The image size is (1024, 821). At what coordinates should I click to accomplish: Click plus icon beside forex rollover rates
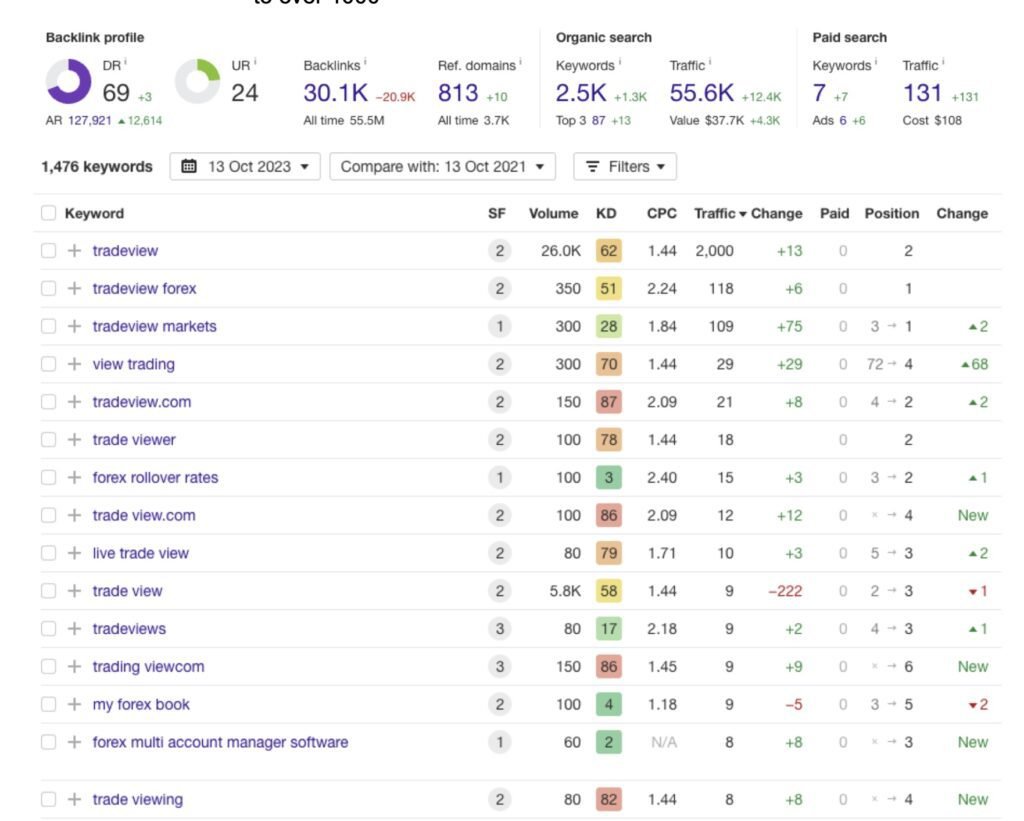pyautogui.click(x=74, y=478)
